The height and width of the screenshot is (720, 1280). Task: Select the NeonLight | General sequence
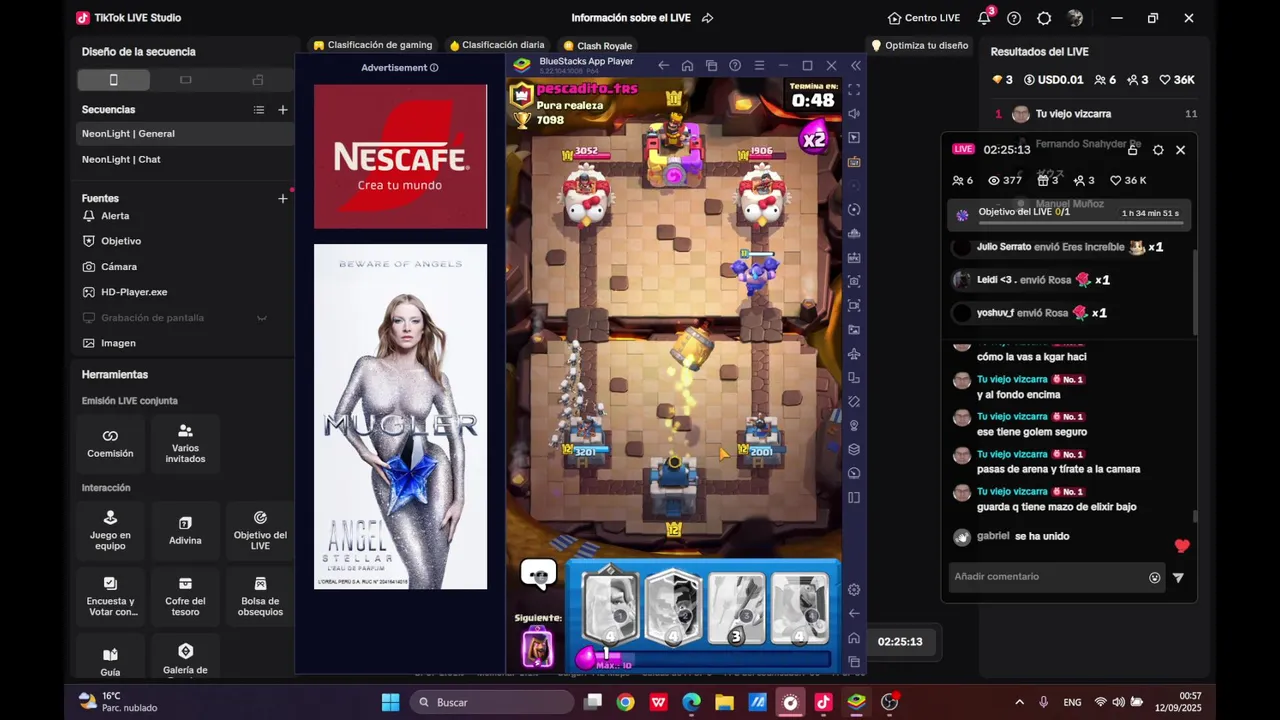pos(185,134)
